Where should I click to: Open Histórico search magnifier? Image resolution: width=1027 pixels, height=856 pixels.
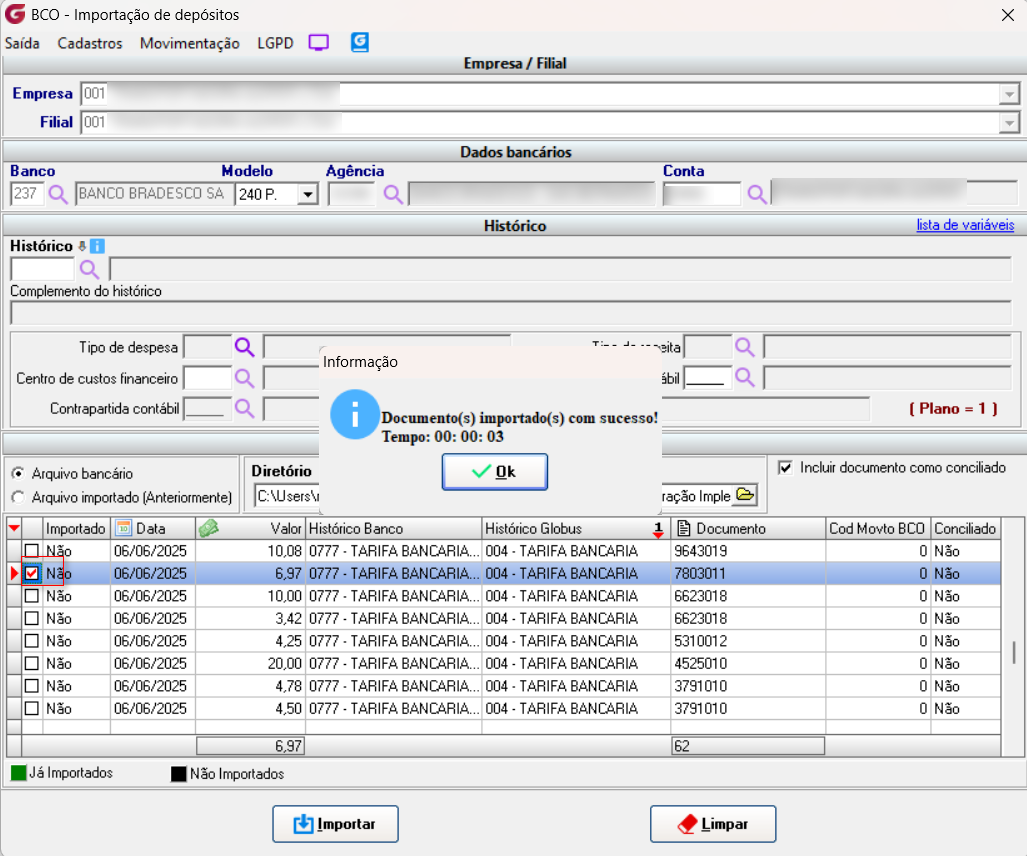coord(89,269)
